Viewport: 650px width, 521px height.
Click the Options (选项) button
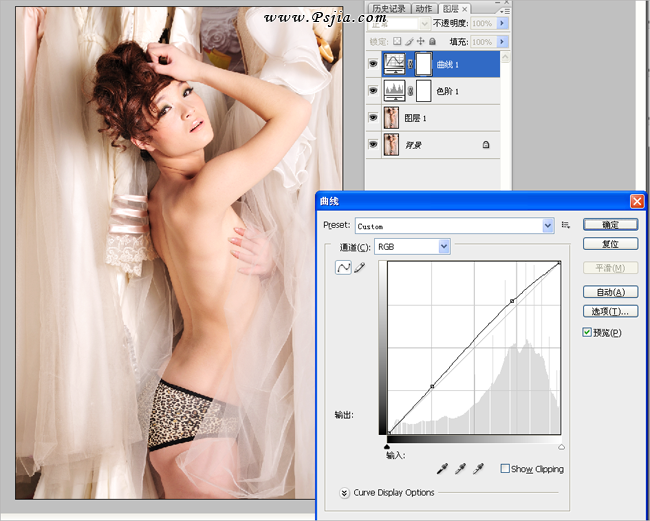coord(610,311)
